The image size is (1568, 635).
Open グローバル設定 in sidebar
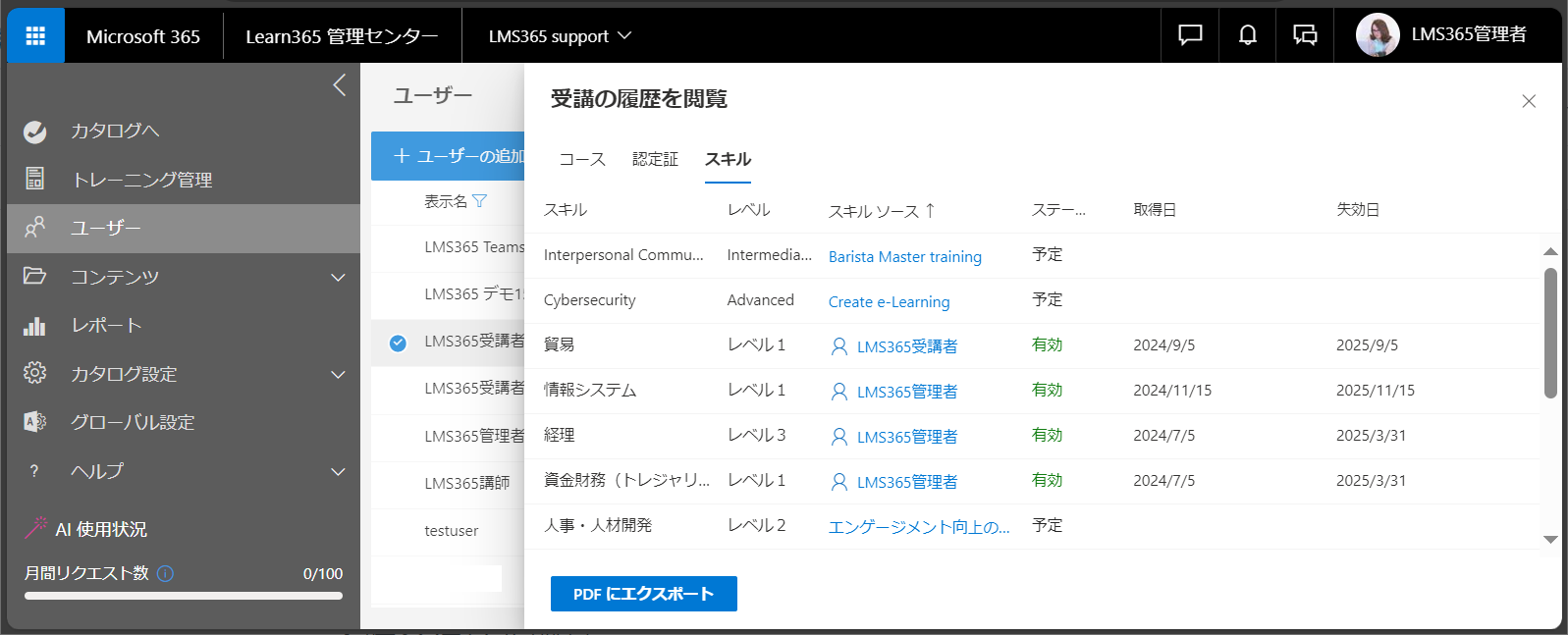point(133,422)
